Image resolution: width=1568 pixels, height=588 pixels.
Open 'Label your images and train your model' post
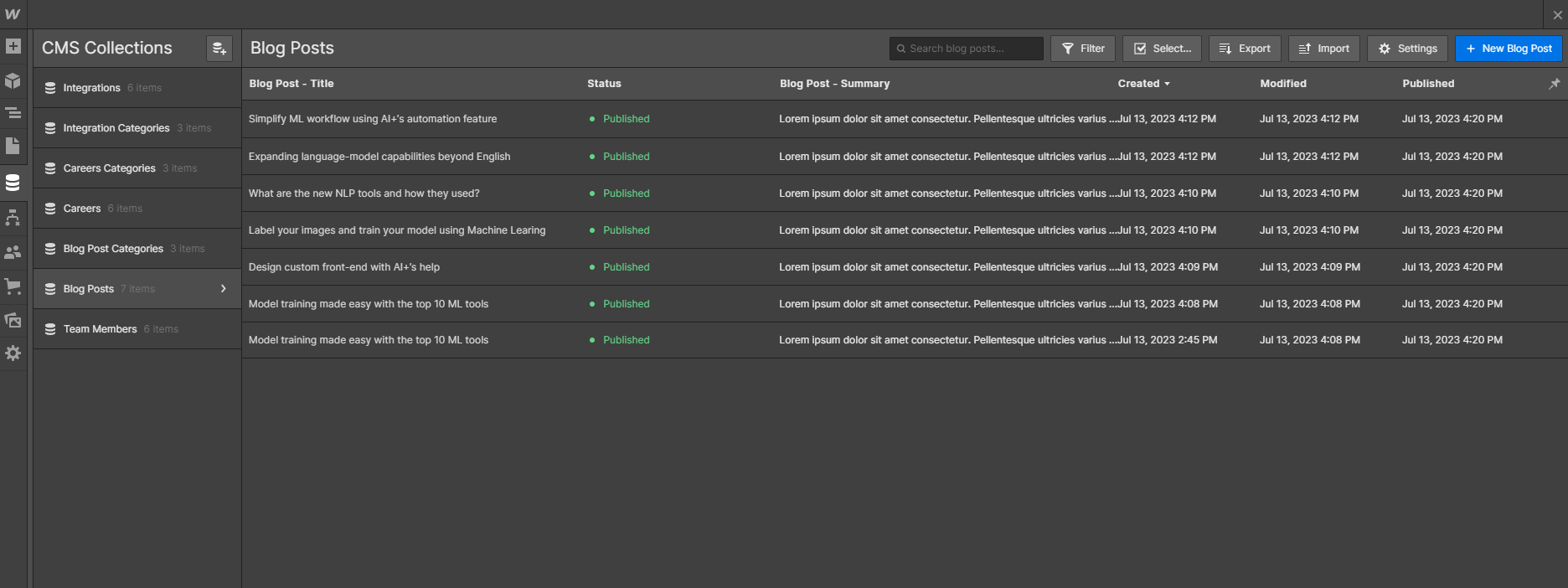397,230
